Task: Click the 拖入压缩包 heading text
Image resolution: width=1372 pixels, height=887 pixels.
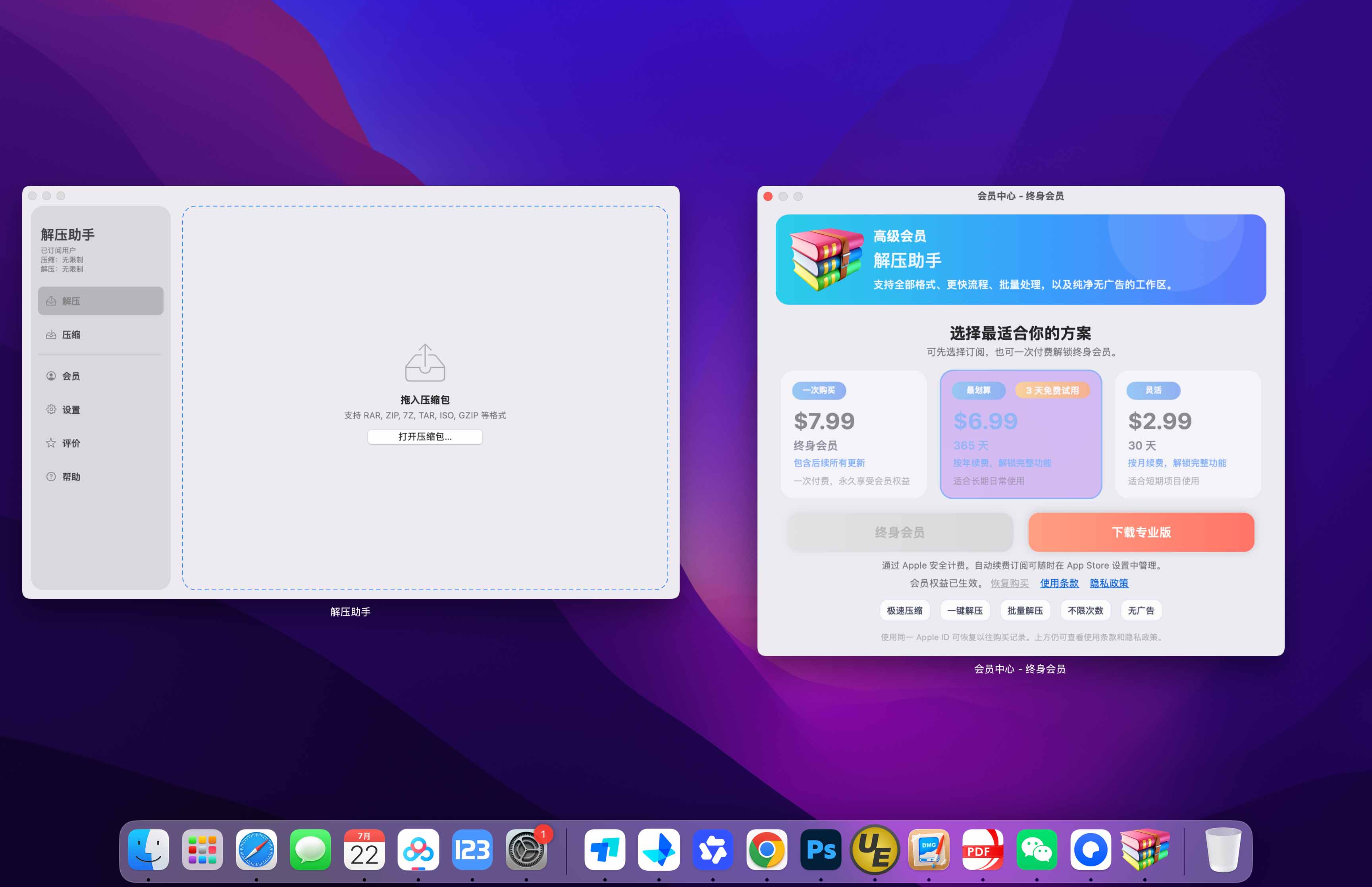Action: click(x=425, y=400)
